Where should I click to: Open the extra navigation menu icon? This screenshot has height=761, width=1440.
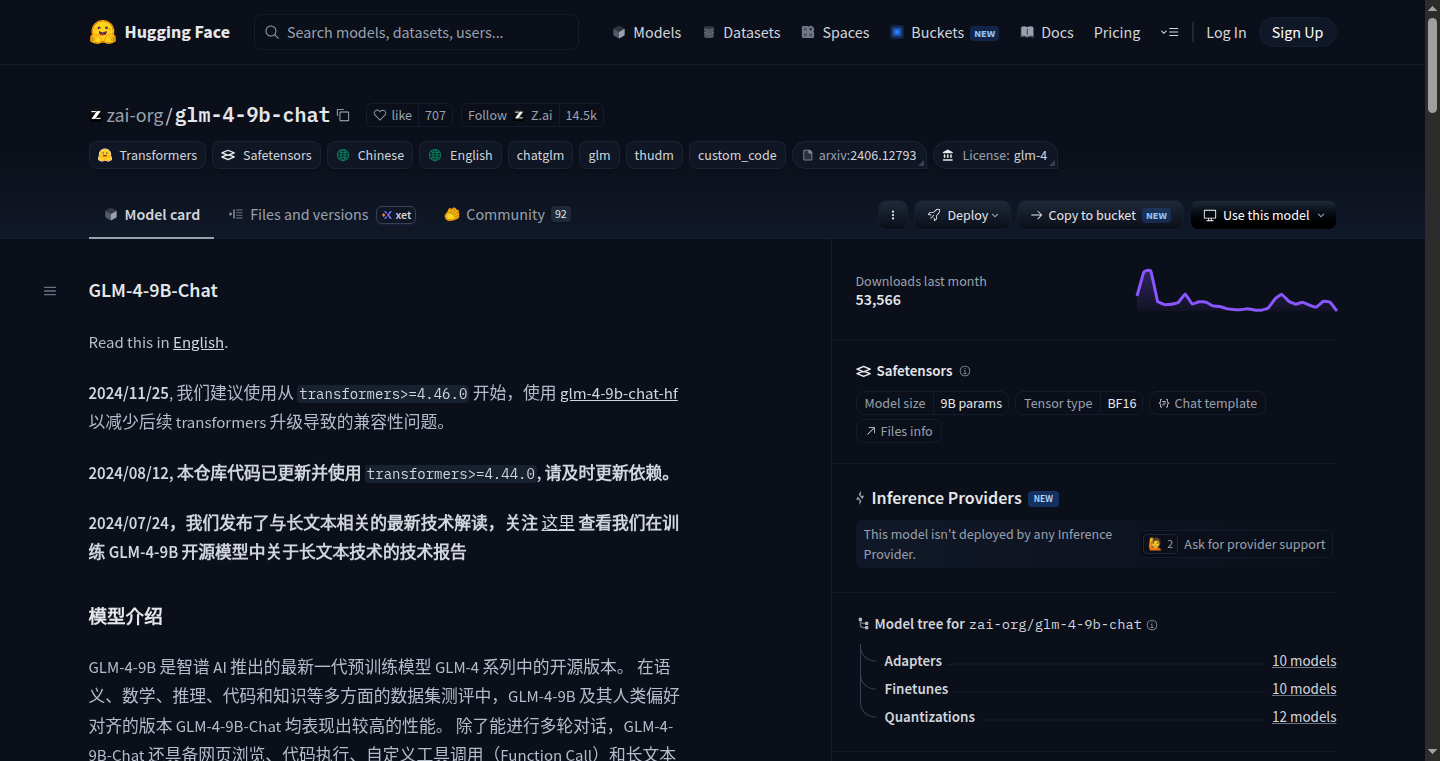[x=1169, y=32]
